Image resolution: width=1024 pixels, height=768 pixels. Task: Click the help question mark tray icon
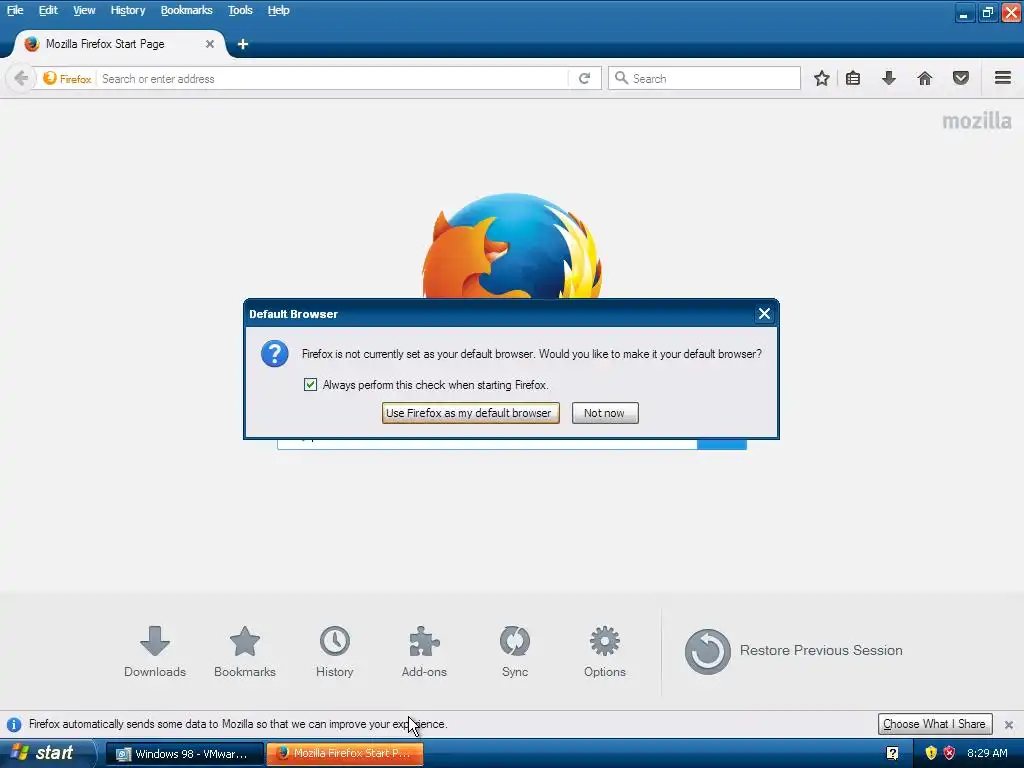pos(892,753)
